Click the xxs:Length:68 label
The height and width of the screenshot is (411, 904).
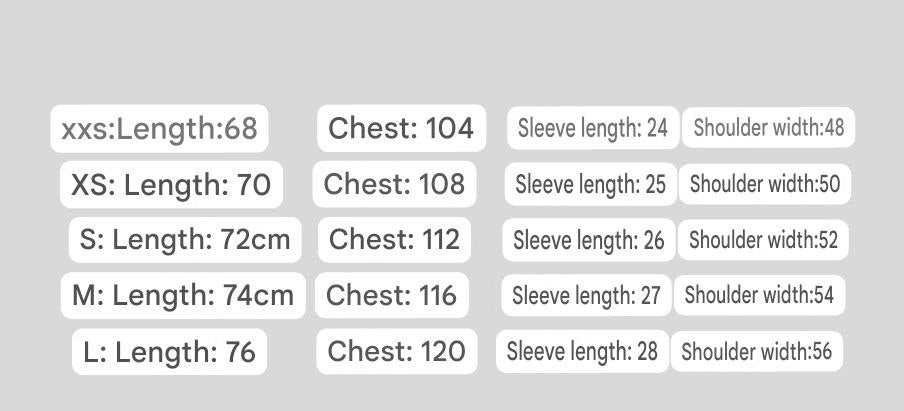coord(159,129)
